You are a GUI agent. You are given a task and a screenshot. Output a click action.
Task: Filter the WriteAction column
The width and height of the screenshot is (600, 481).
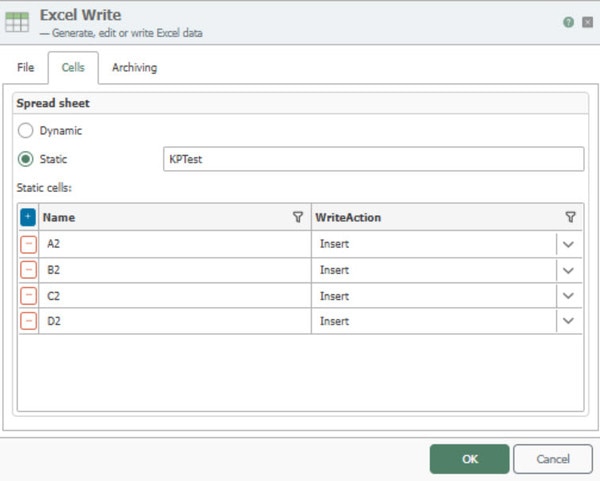point(570,217)
